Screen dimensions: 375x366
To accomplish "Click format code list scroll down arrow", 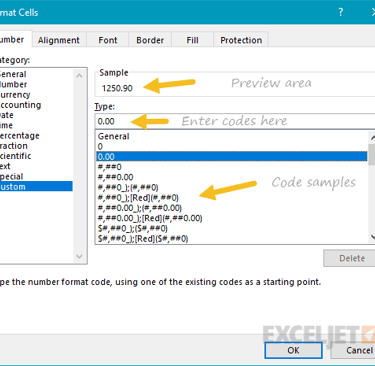I will [x=372, y=237].
